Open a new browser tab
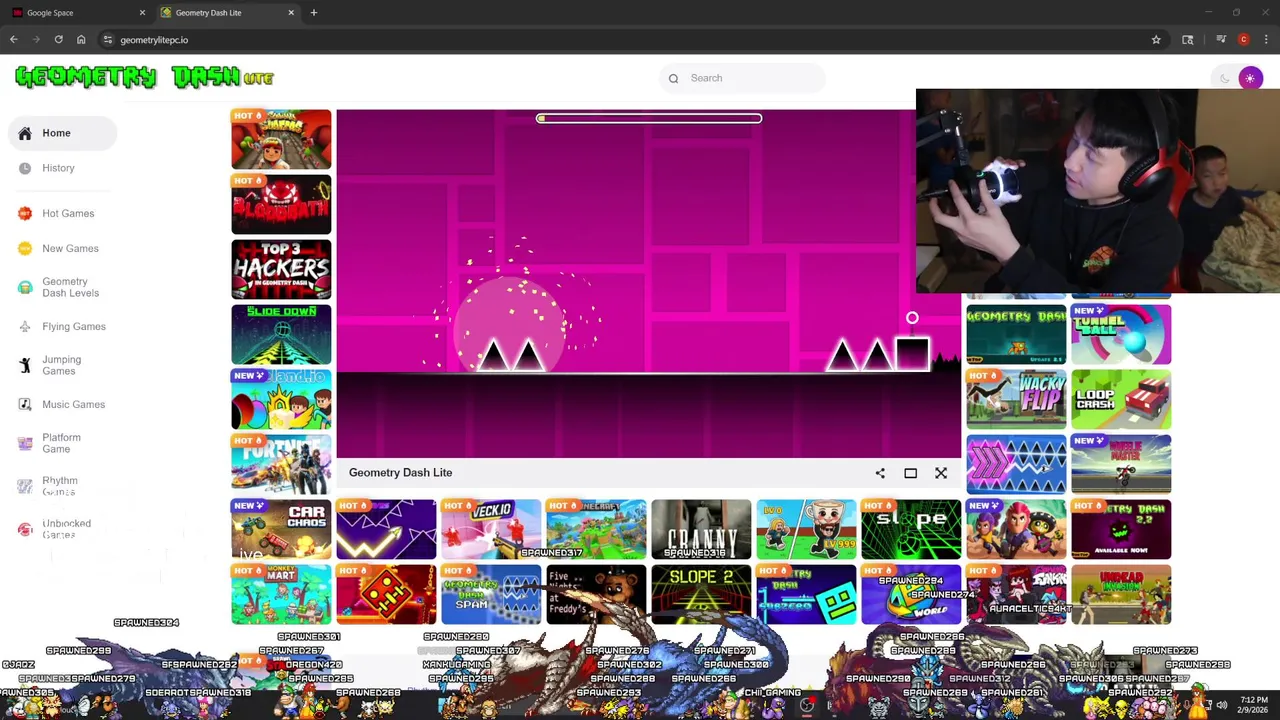The height and width of the screenshot is (720, 1280). 314,13
